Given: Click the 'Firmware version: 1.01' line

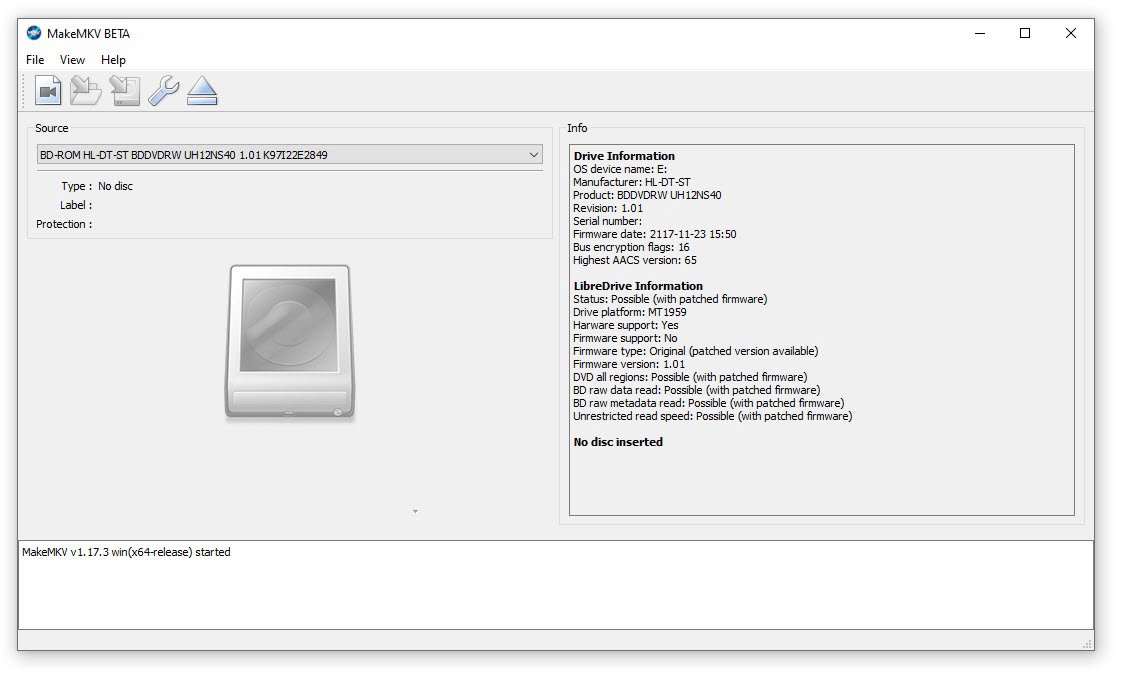Looking at the screenshot, I should 629,364.
